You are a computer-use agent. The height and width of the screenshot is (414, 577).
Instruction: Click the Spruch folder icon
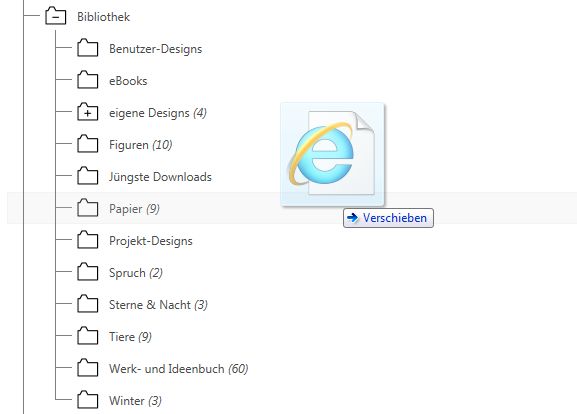pos(88,272)
